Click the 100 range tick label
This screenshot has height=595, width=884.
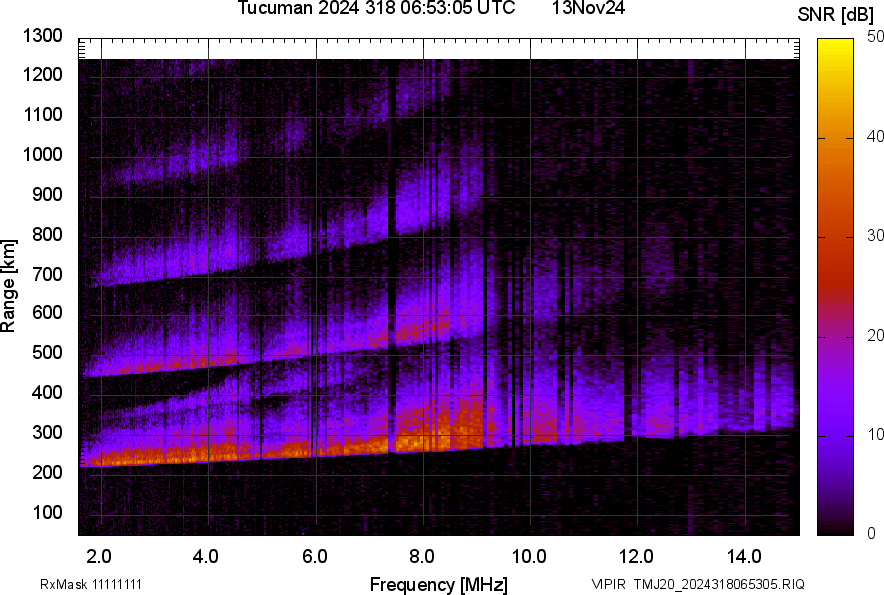[x=47, y=513]
